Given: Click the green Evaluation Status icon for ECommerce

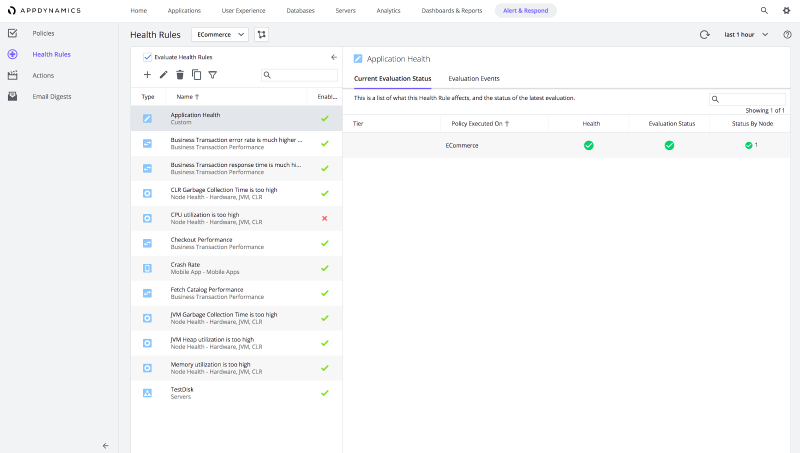Looking at the screenshot, I should tap(669, 145).
